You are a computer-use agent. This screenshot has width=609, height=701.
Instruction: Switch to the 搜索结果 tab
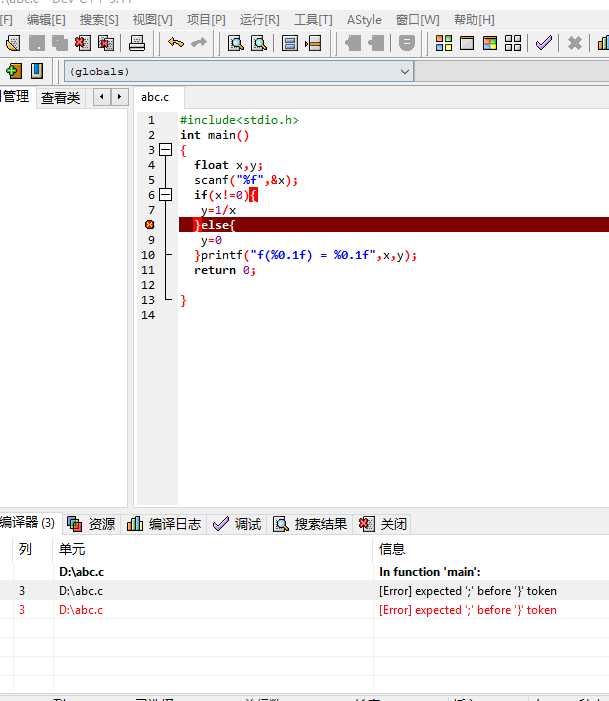point(310,524)
